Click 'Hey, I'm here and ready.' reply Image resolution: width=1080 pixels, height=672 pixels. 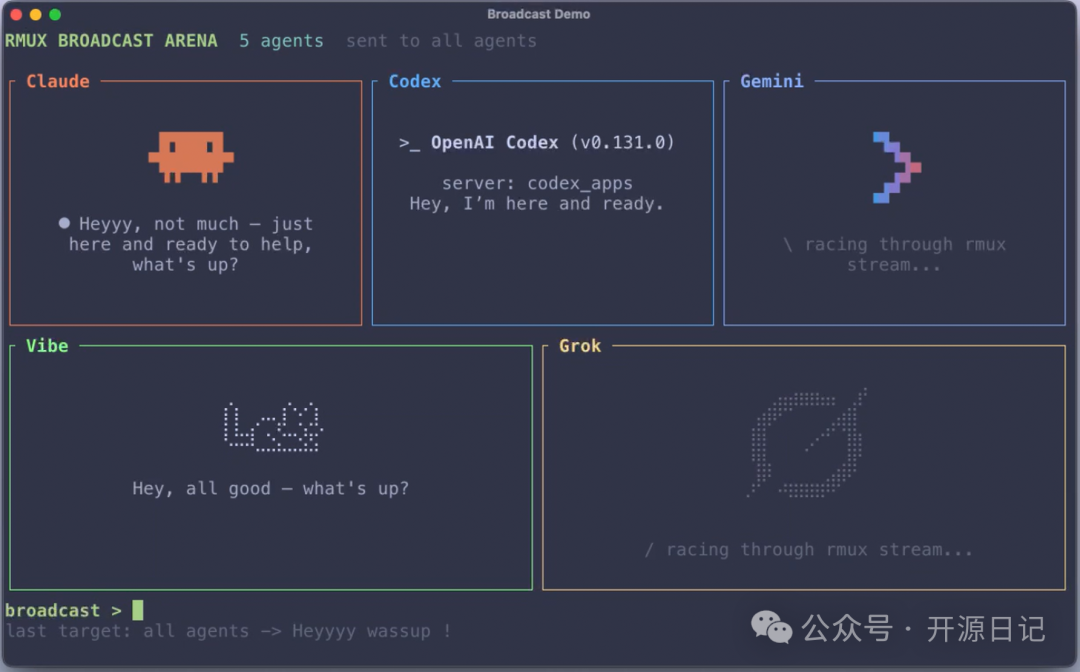(x=537, y=204)
